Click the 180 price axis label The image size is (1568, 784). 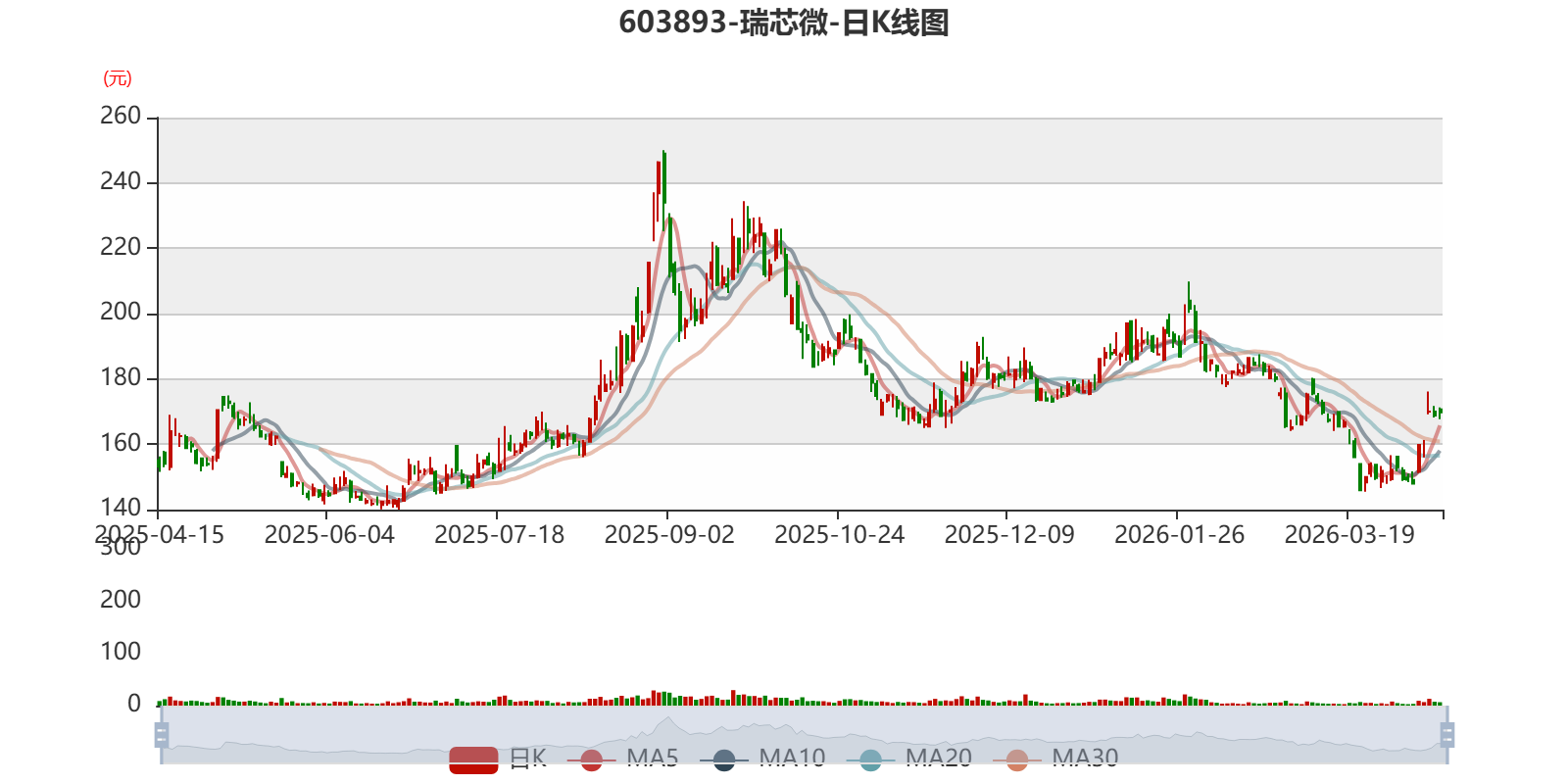(x=121, y=377)
